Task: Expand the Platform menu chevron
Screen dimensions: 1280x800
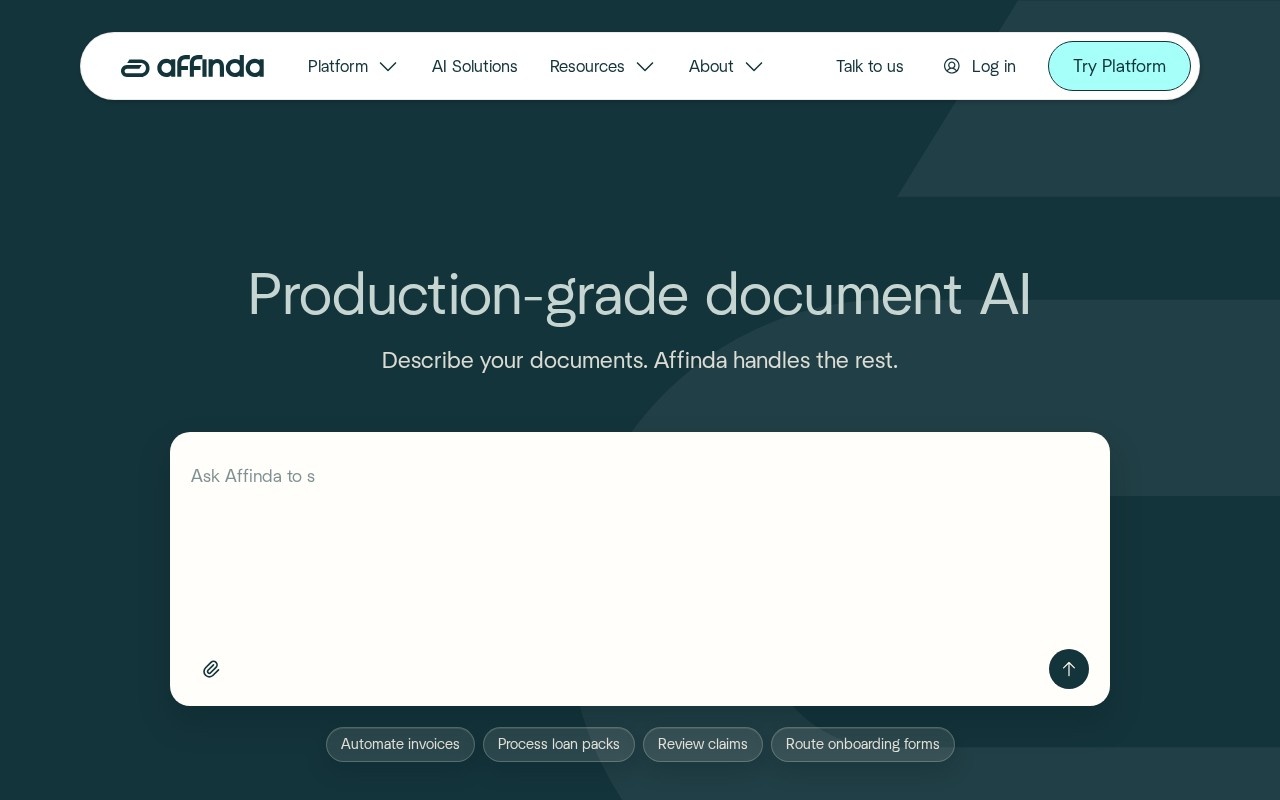Action: point(388,67)
